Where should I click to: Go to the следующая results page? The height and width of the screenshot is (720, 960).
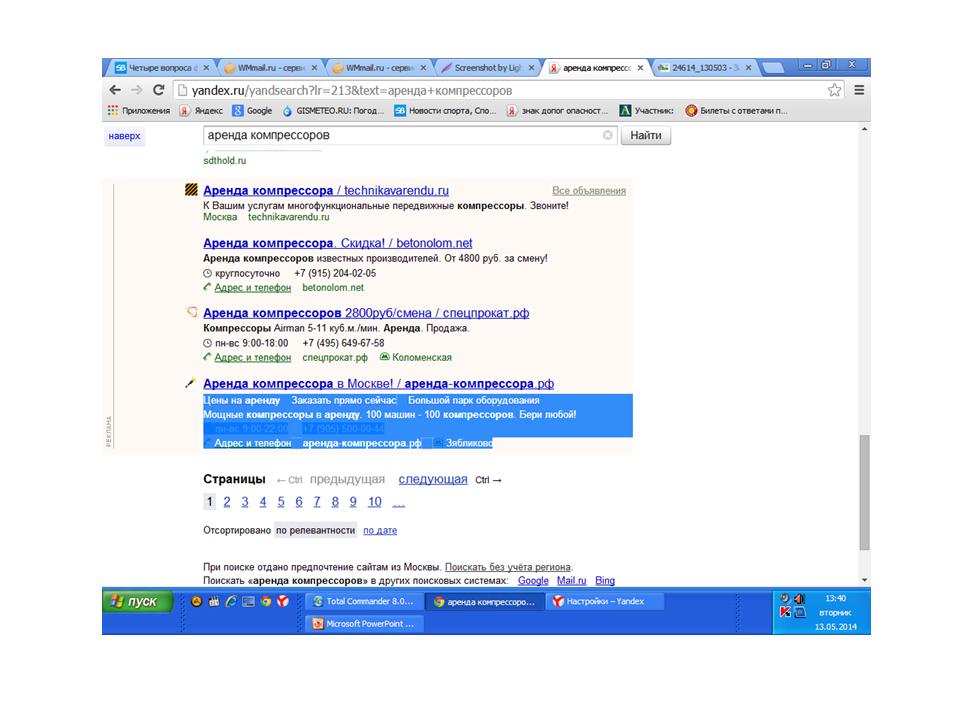click(x=433, y=479)
